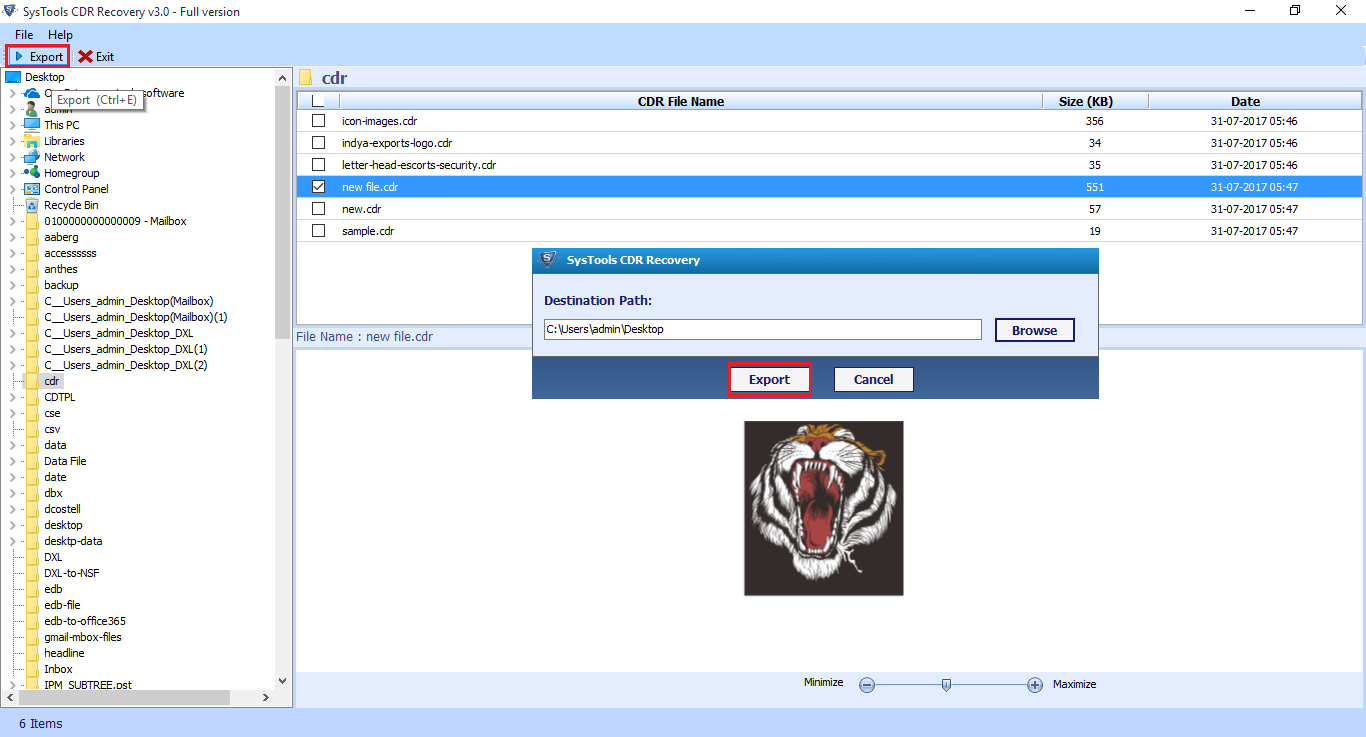1366x737 pixels.
Task: Click the Exit toolbar icon
Action: tap(96, 56)
